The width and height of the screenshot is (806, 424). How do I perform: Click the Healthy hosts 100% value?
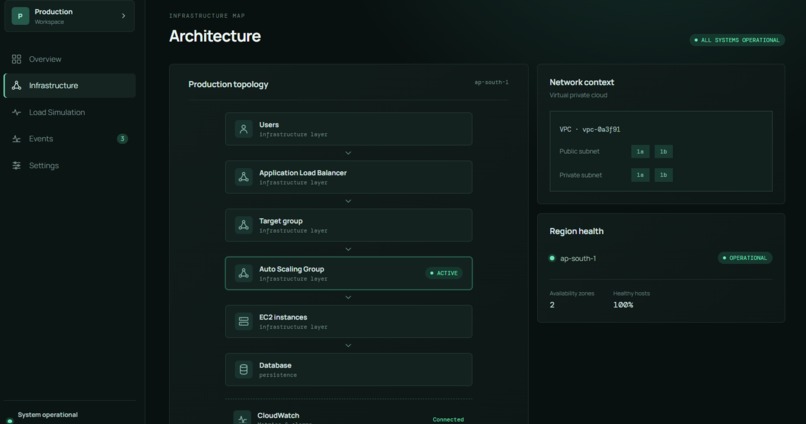tap(623, 305)
